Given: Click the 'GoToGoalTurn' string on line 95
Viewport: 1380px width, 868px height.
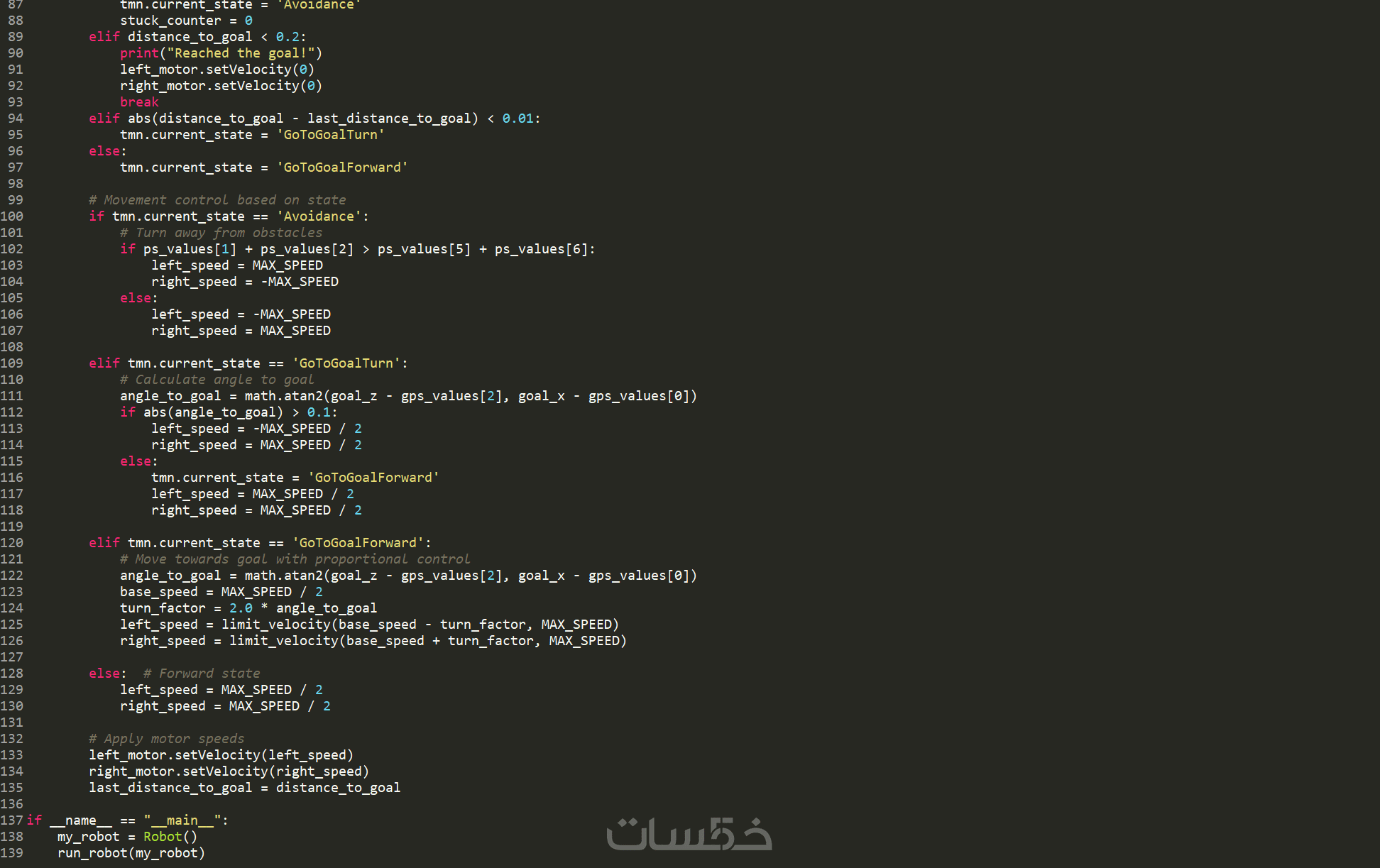Looking at the screenshot, I should click(x=330, y=135).
